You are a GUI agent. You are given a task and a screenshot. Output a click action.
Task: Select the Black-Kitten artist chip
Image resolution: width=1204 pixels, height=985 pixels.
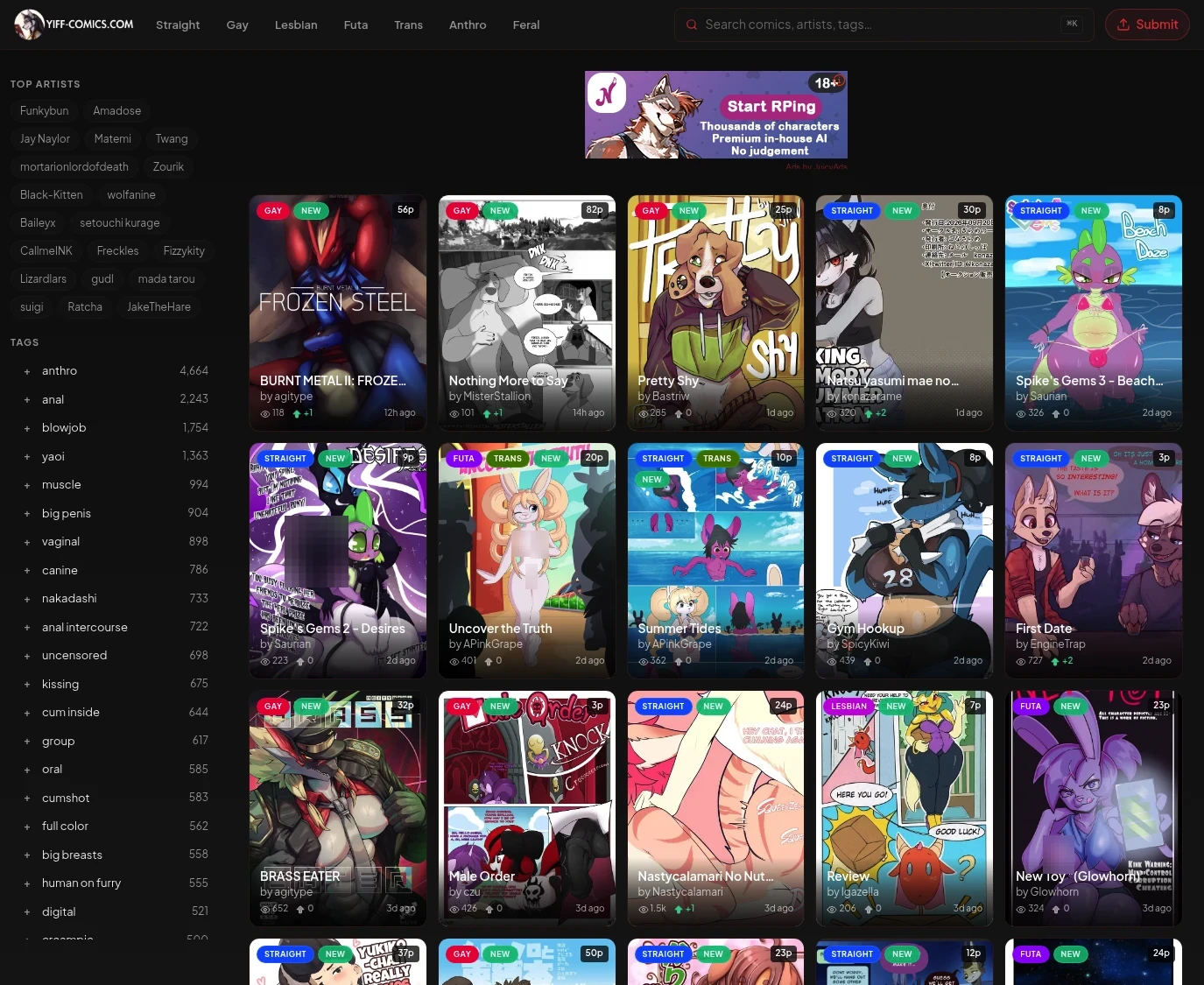click(x=51, y=195)
